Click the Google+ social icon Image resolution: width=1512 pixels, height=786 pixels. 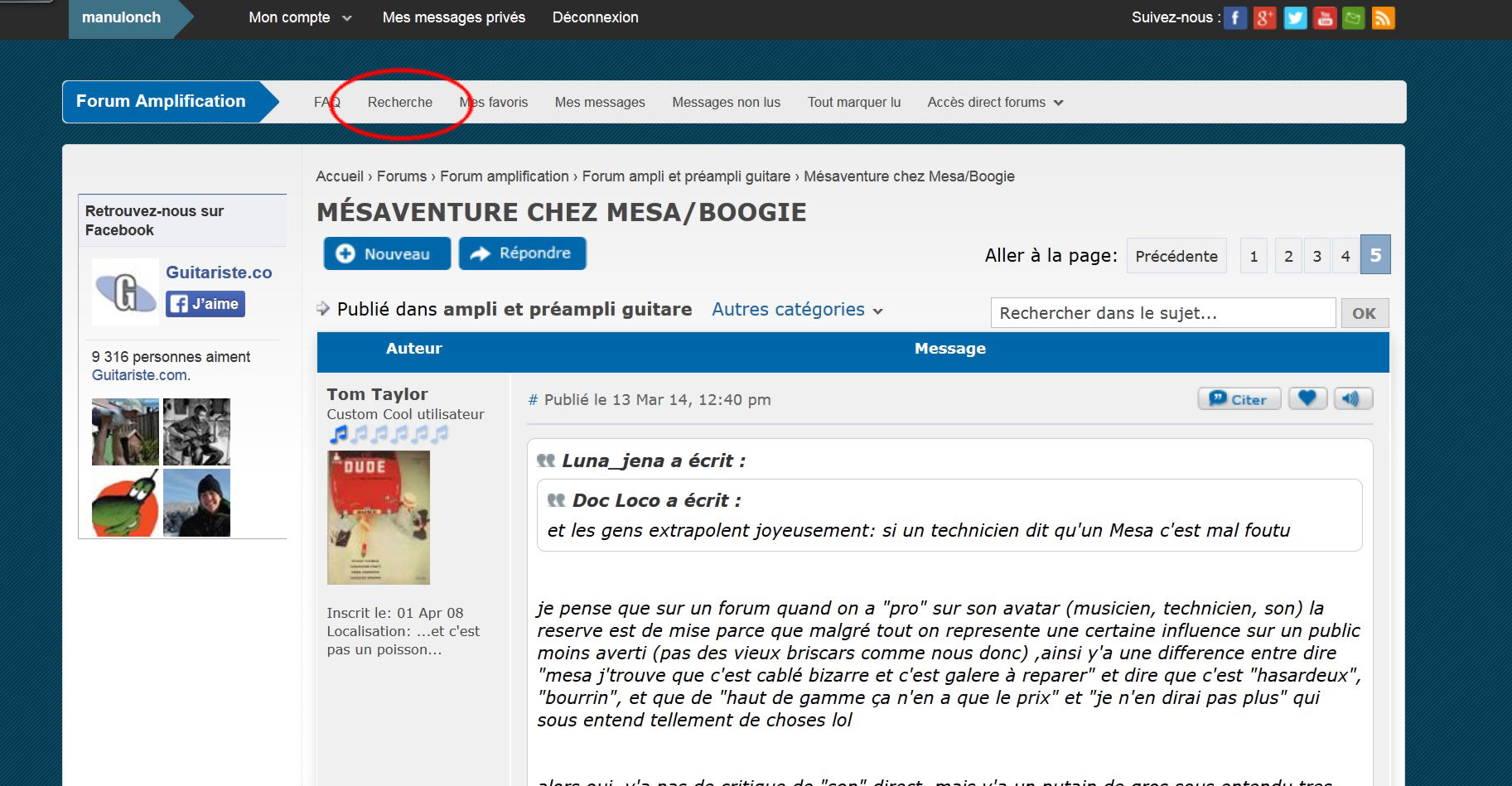click(1264, 17)
